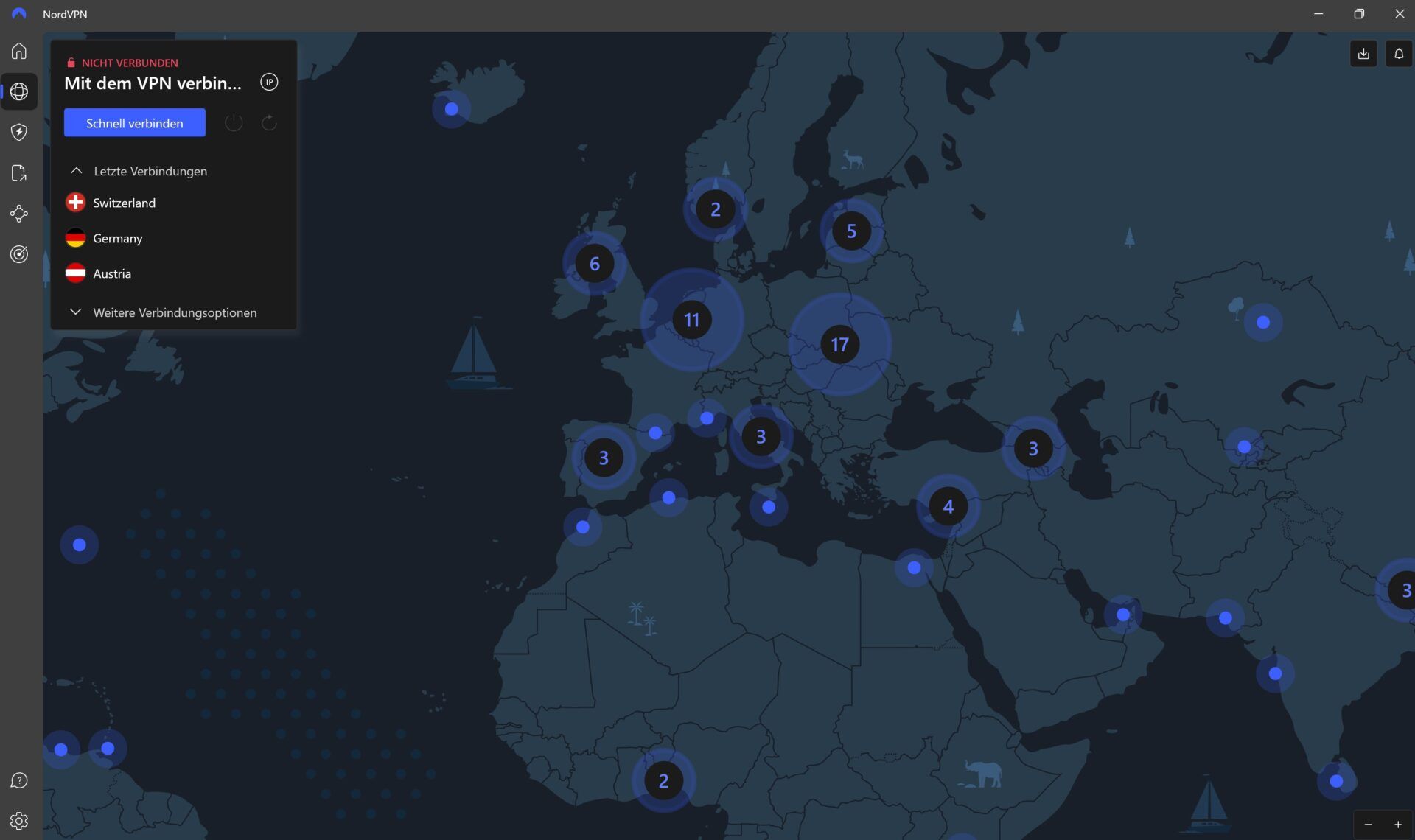The height and width of the screenshot is (840, 1415).
Task: Open the 5 server cluster near Baltics
Action: click(851, 231)
